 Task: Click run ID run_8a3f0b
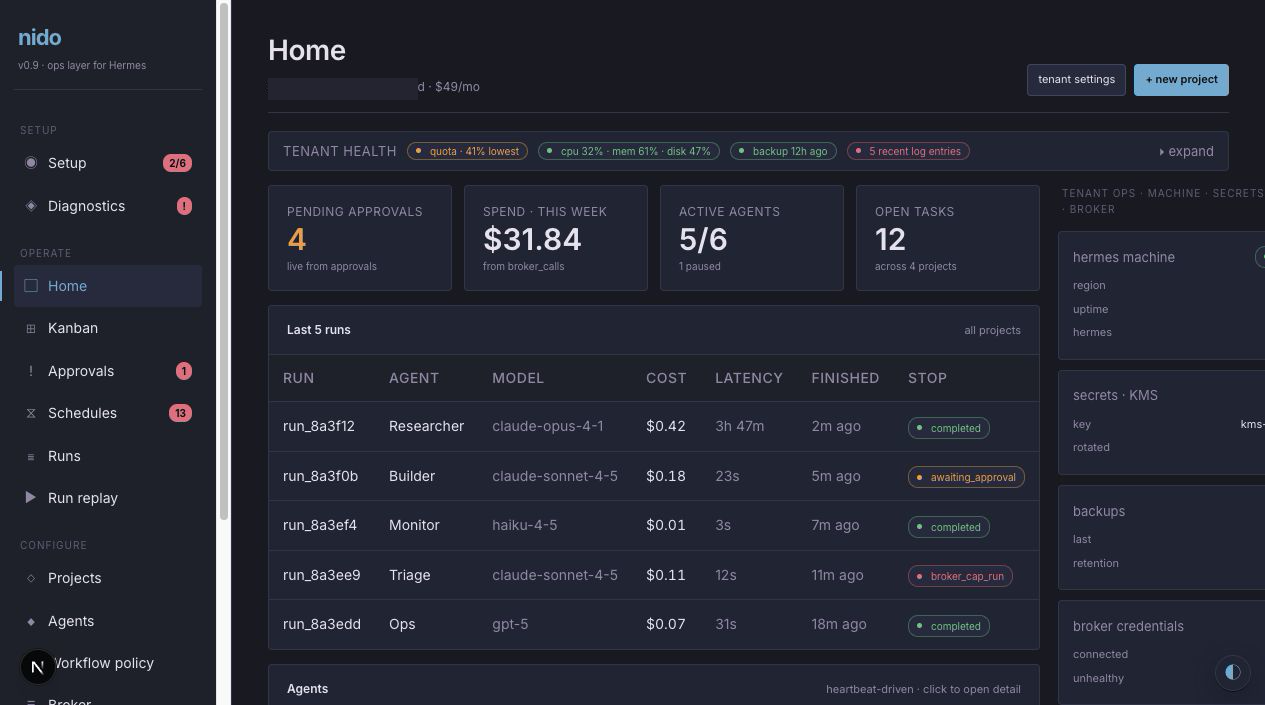320,476
